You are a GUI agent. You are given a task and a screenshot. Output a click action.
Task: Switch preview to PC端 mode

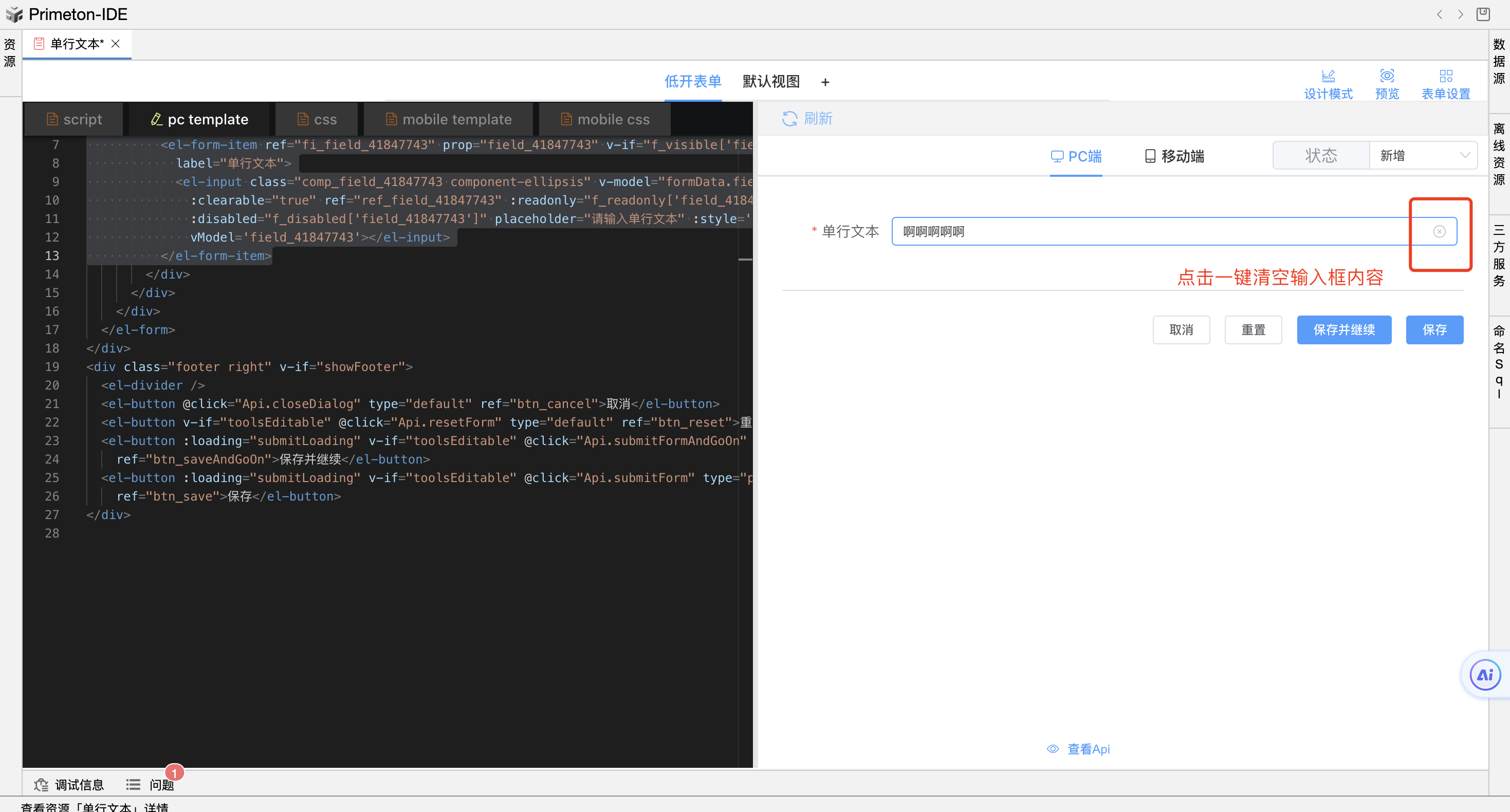(1076, 157)
